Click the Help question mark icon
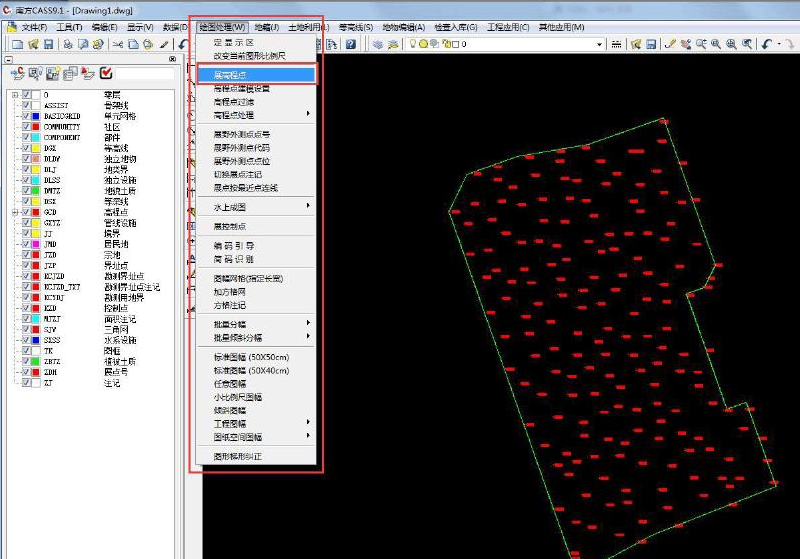Viewport: 800px width, 559px height. pyautogui.click(x=350, y=45)
